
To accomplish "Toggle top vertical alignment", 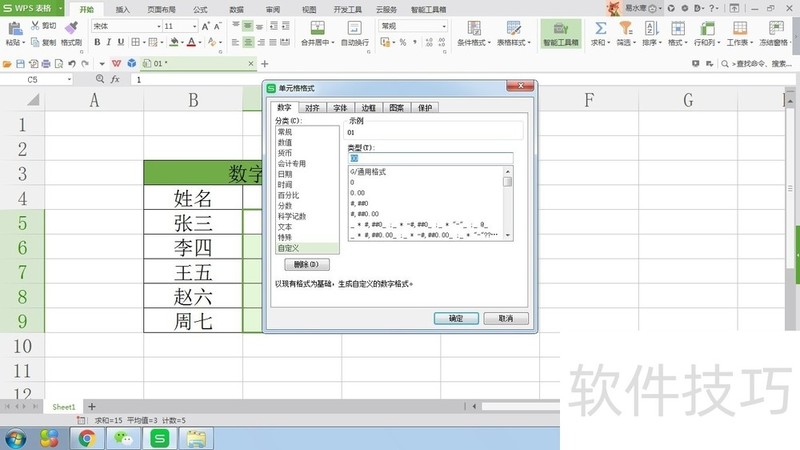I will tap(236, 26).
